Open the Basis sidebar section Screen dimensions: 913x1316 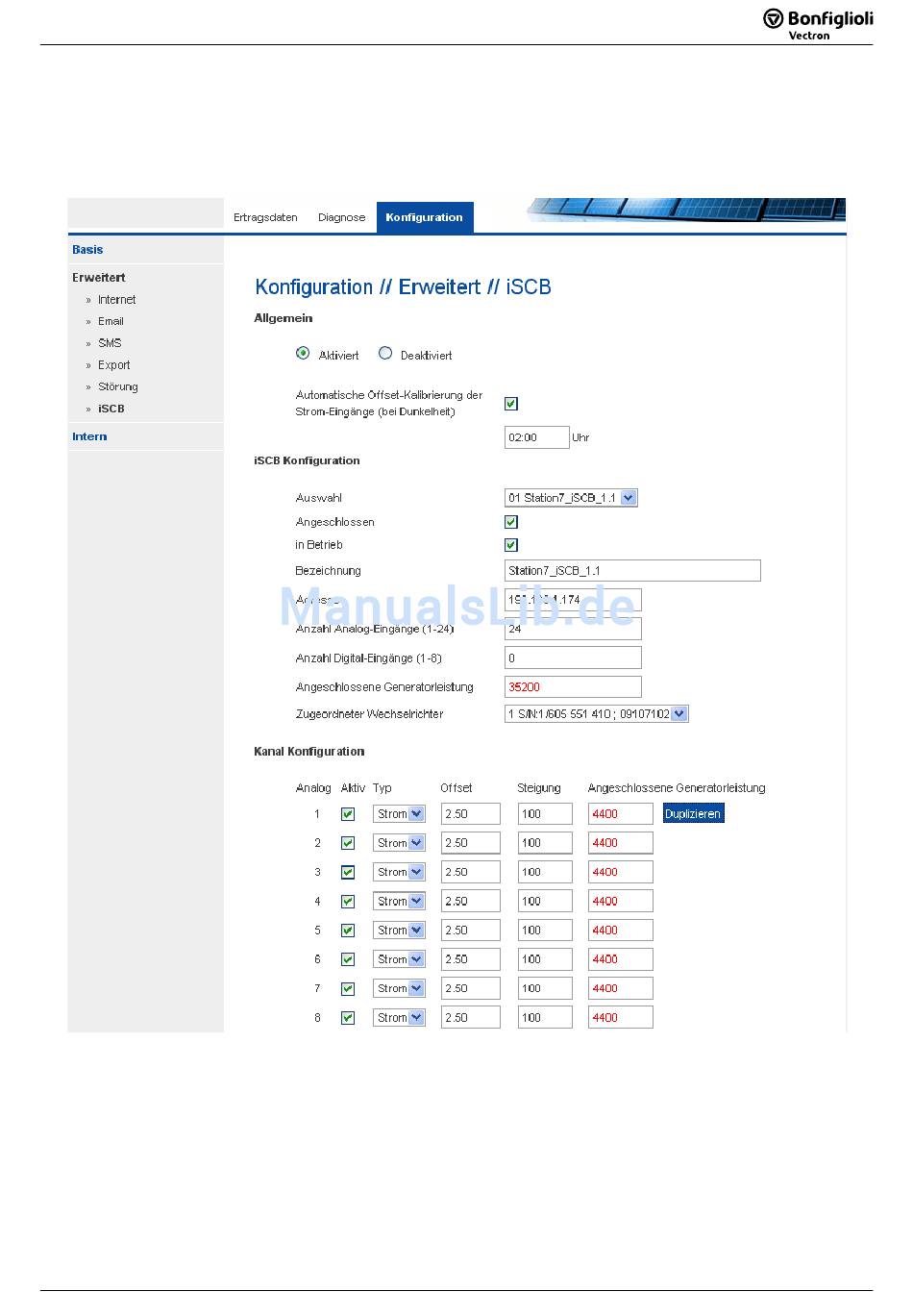[87, 249]
